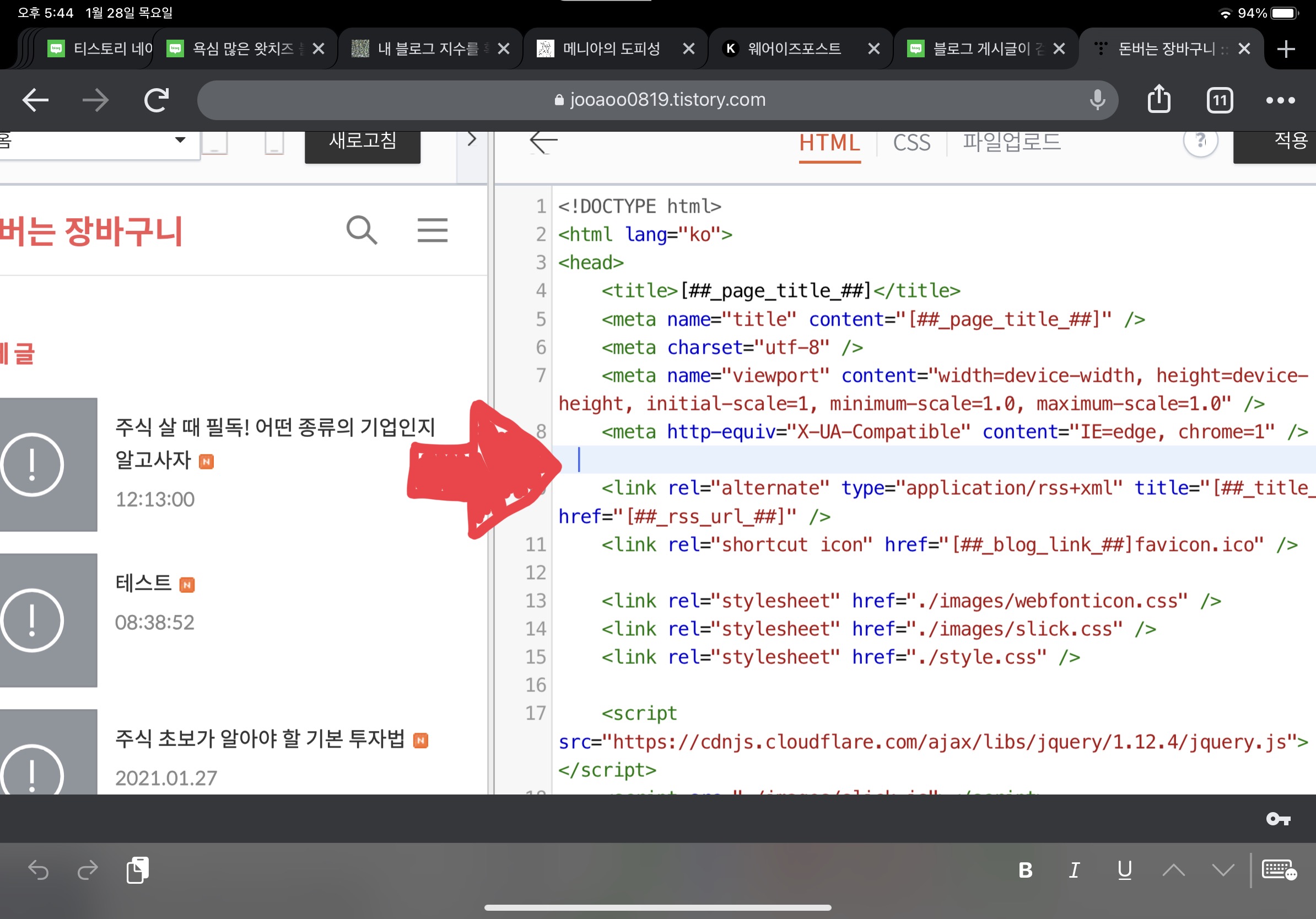Move to previous field up chevron
The height and width of the screenshot is (919, 1316).
tap(1174, 871)
